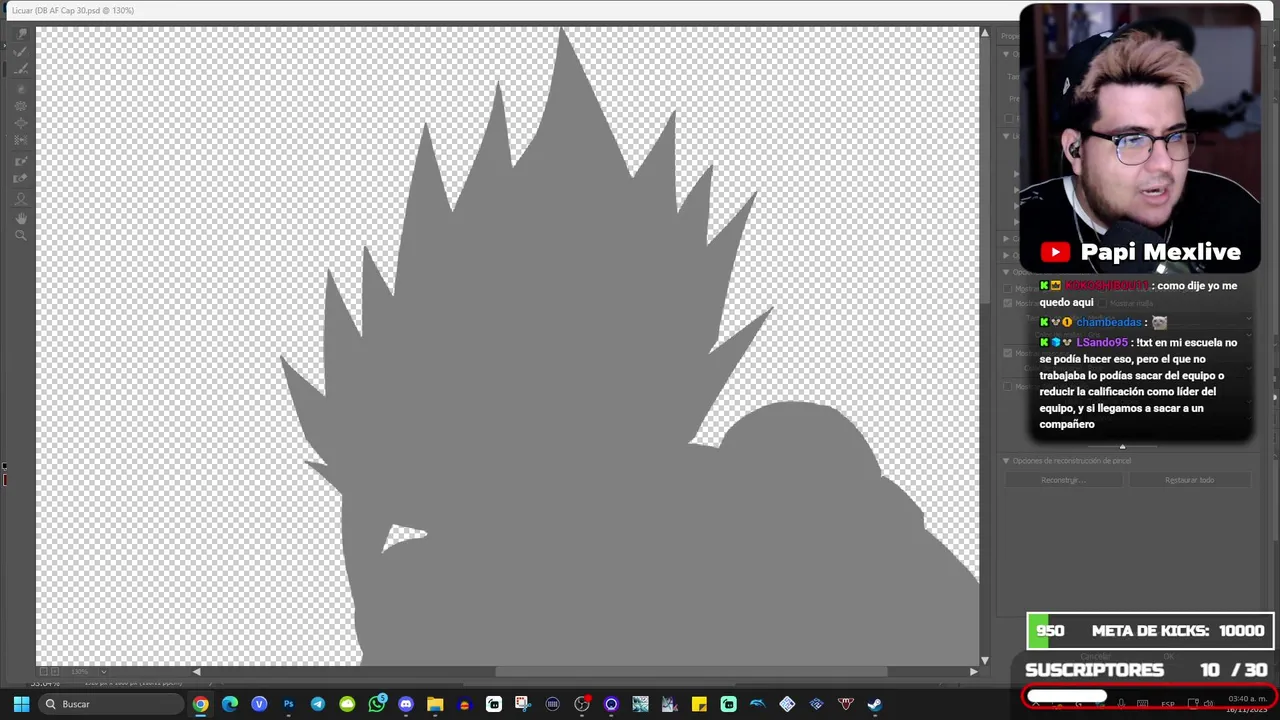This screenshot has width=1280, height=720.
Task: Select the Thaw Mask tool
Action: point(21,178)
